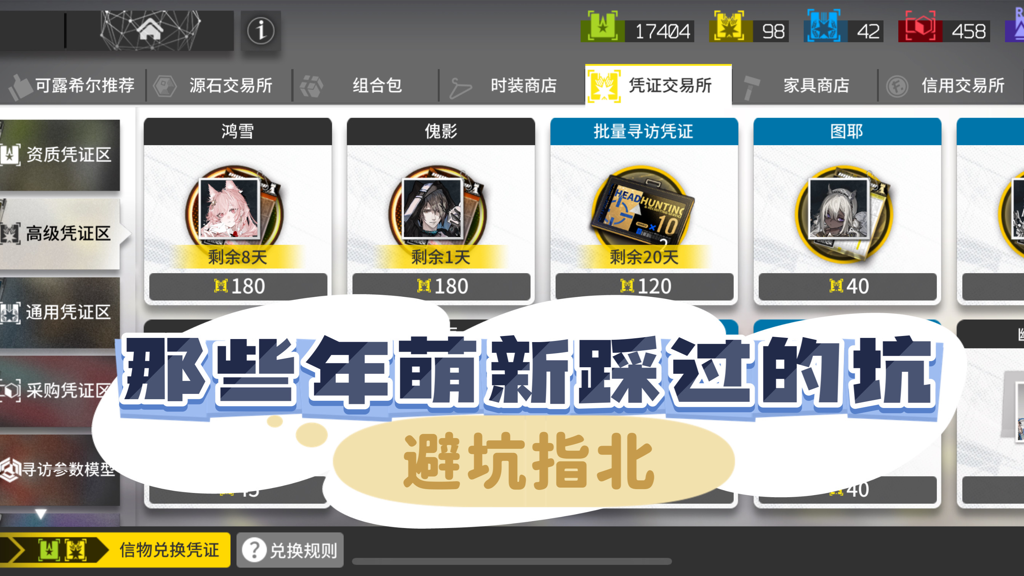Screen dimensions: 1024x576
Task: Click the 信物兑换凭证 yellow button
Action: tap(115, 550)
